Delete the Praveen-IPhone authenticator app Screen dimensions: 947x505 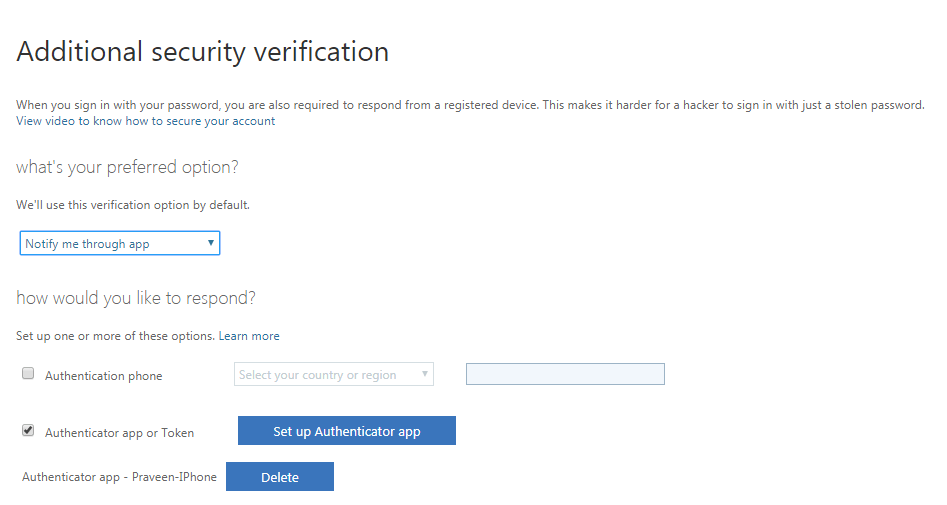pyautogui.click(x=280, y=477)
